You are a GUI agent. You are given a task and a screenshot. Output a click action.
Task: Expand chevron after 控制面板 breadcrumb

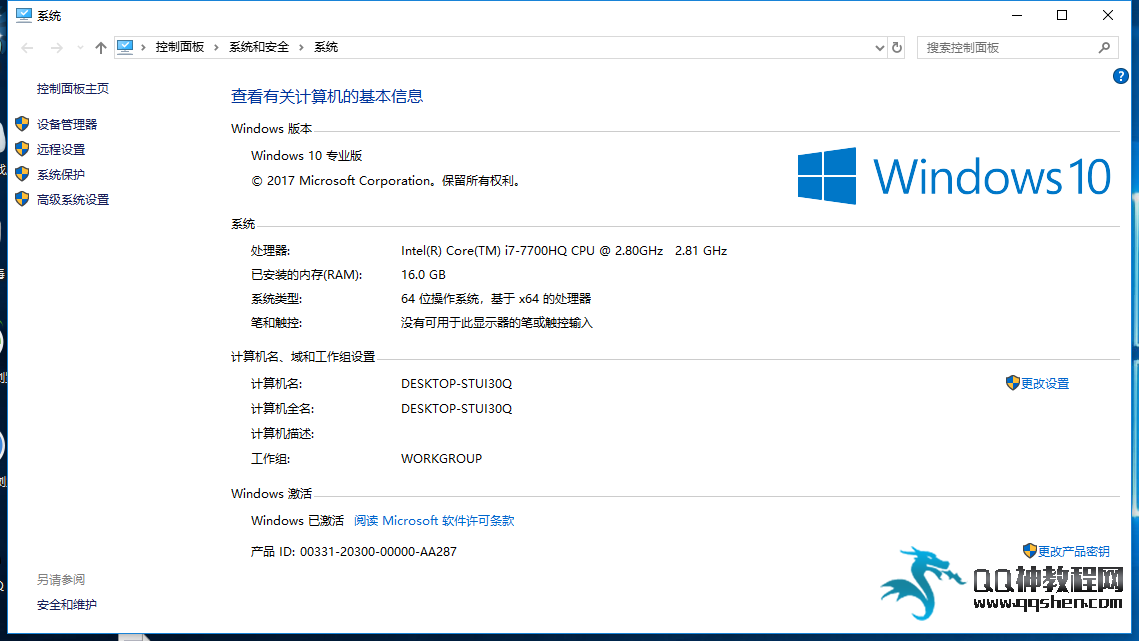[216, 47]
